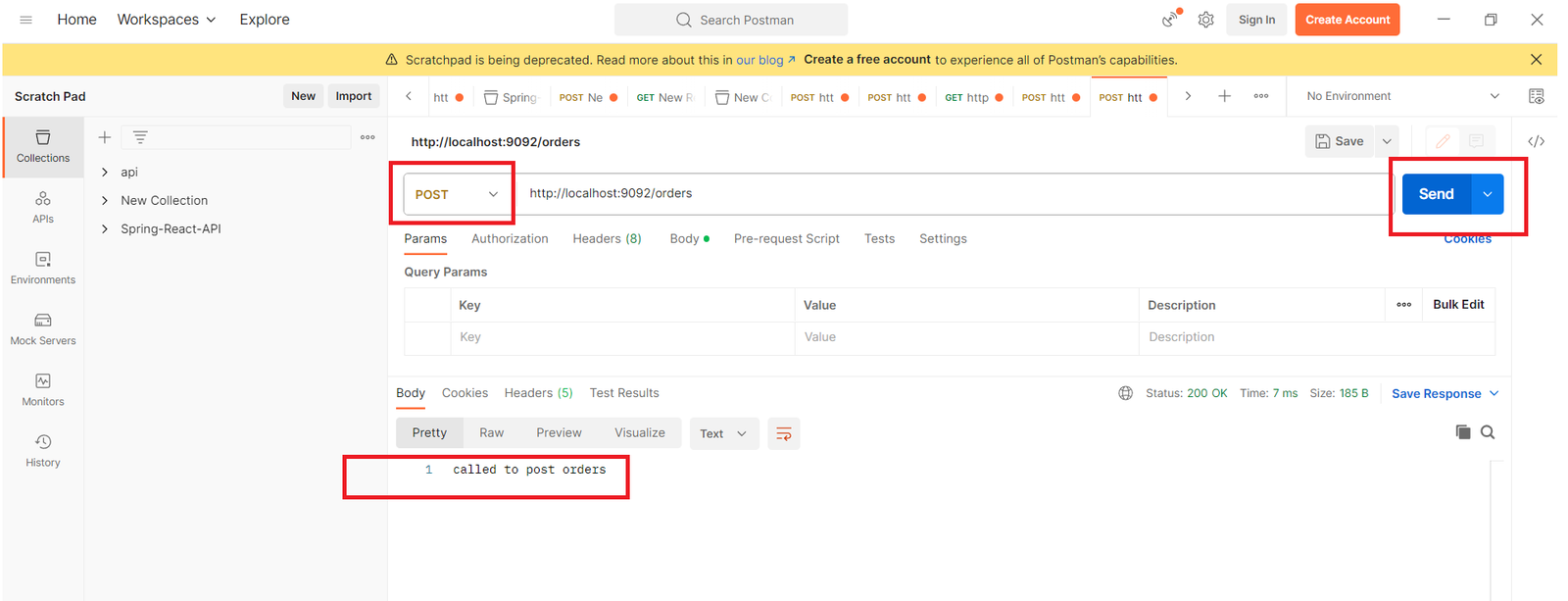
Task: Open the code snippet icon
Action: click(1537, 141)
